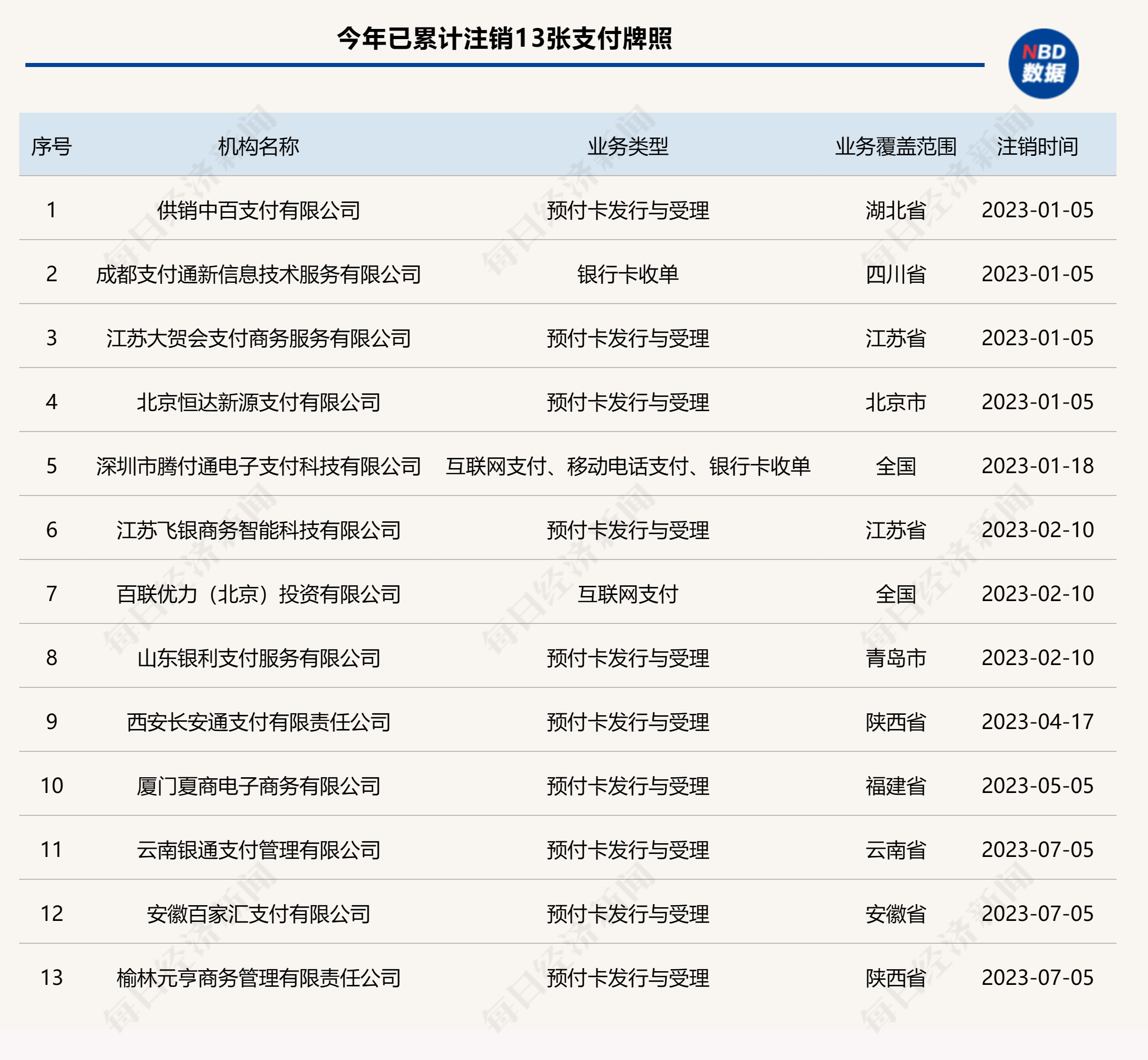1148x1060 pixels.
Task: Click 云南银通支付管理有限公司
Action: [x=259, y=850]
